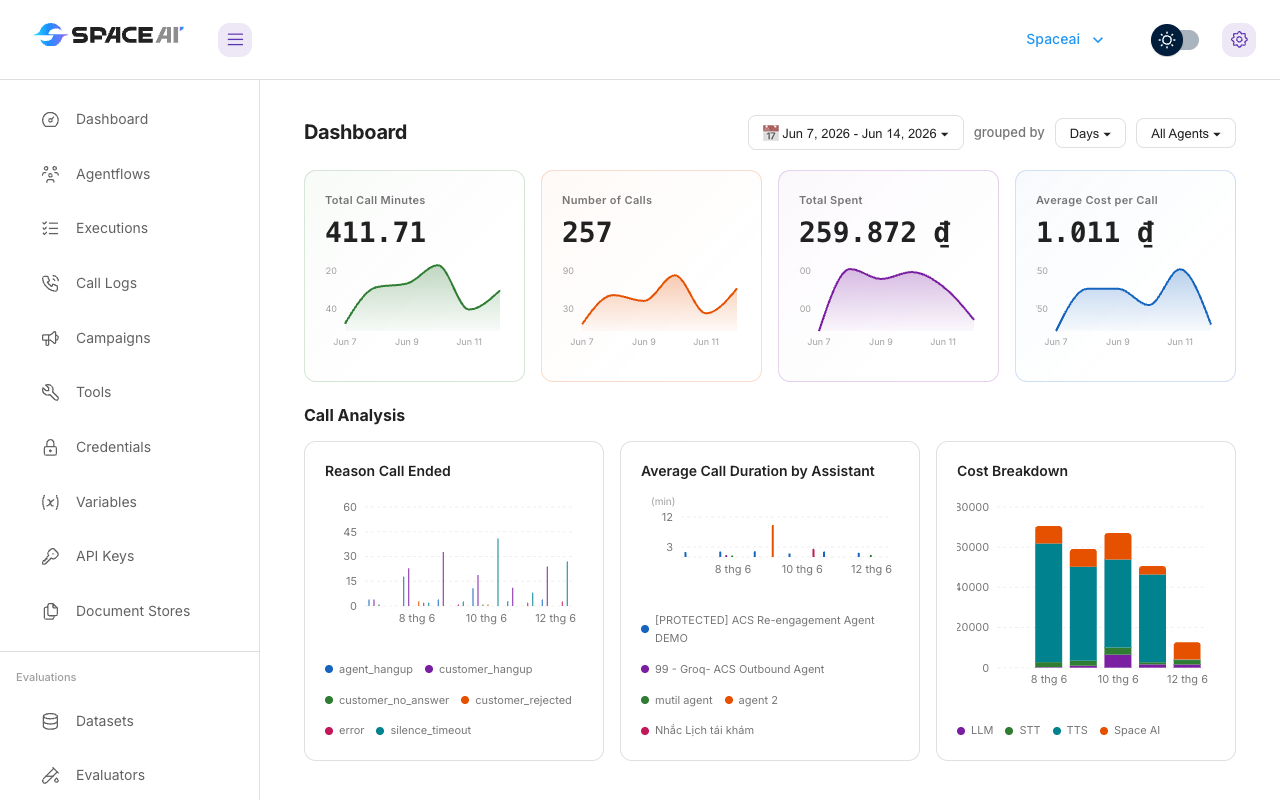Toggle Nhắc Lịch tái khám legend series

pyautogui.click(x=698, y=730)
